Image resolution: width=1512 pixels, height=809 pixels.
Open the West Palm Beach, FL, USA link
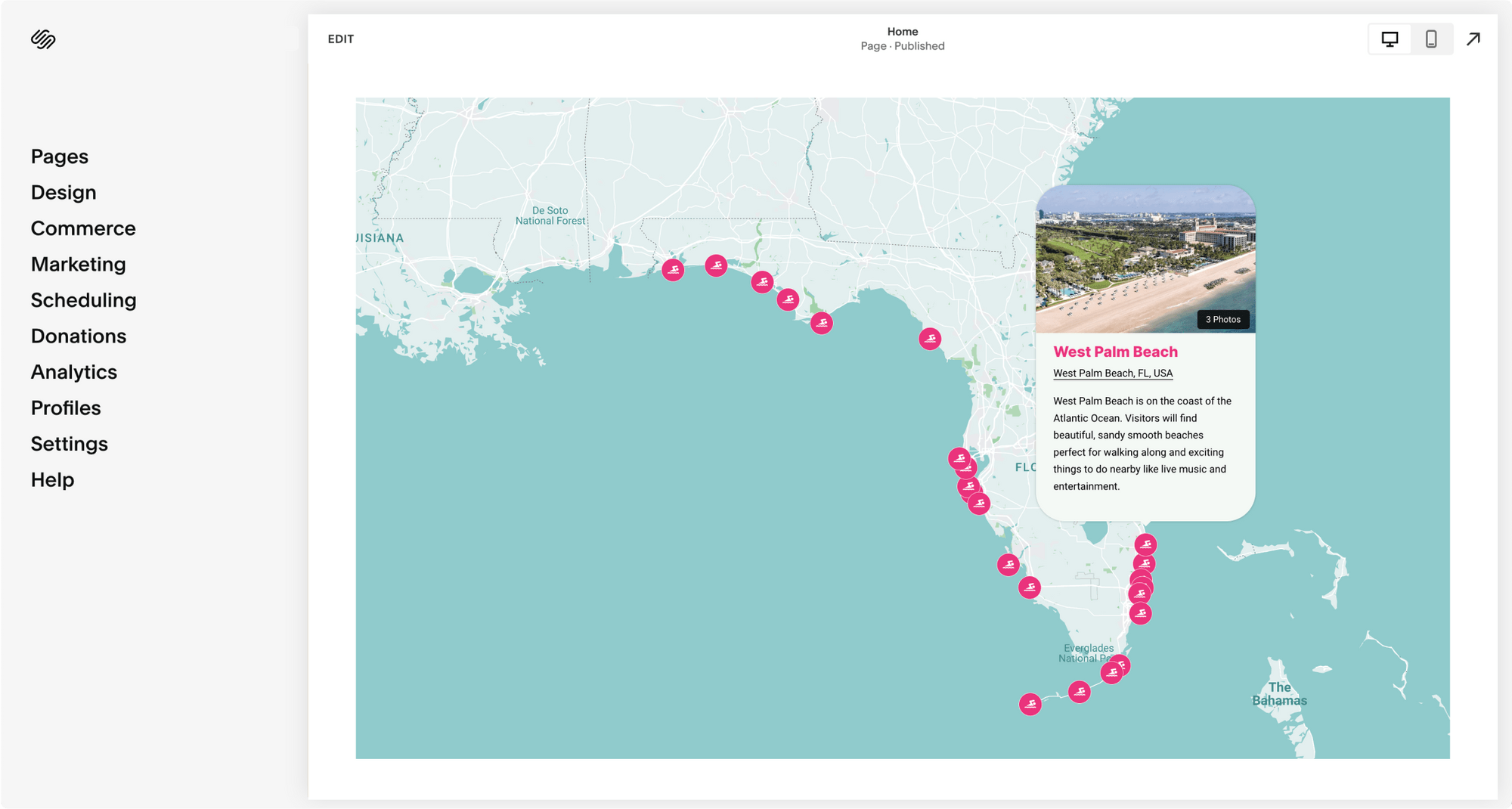point(1113,373)
